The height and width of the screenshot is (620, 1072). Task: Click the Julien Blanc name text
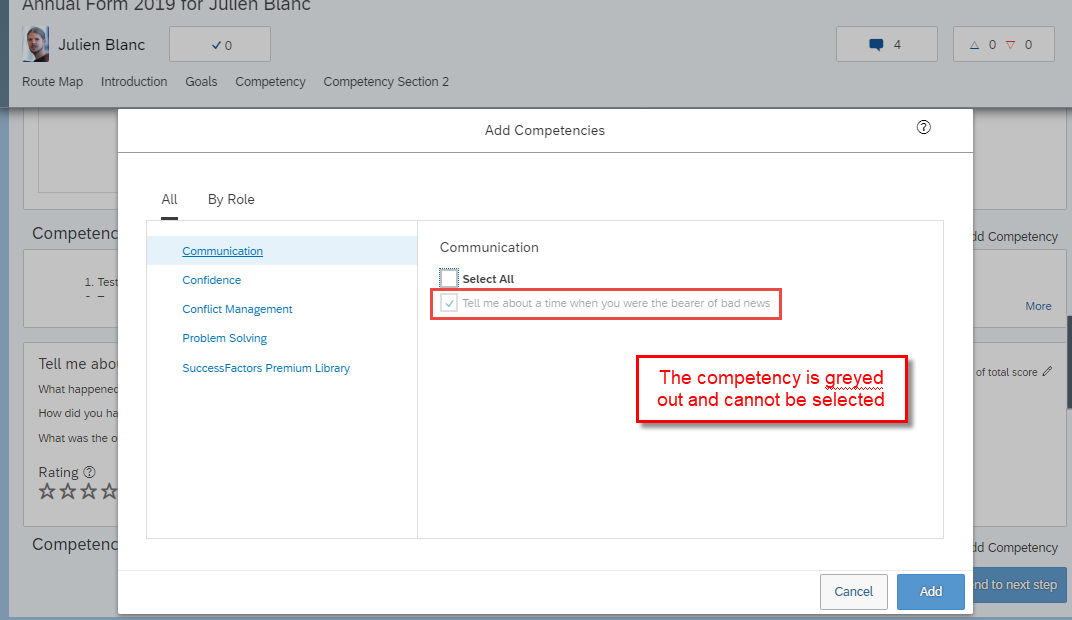(101, 45)
